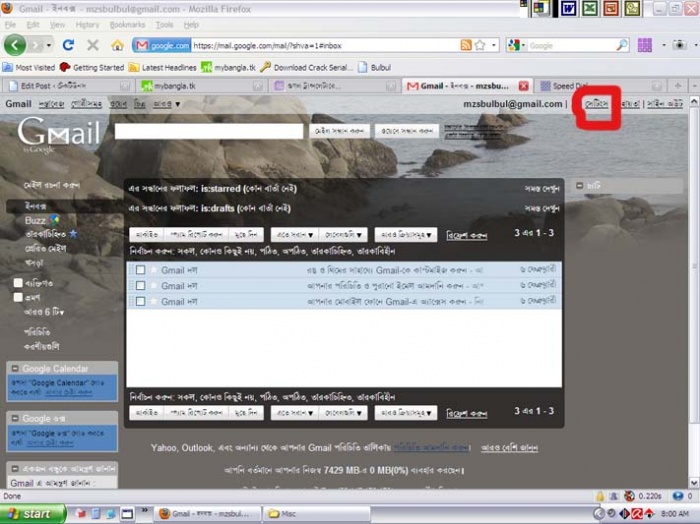Image resolution: width=700 pixels, height=524 pixels.
Task: Open a new tab with the plus button
Action: coord(678,86)
